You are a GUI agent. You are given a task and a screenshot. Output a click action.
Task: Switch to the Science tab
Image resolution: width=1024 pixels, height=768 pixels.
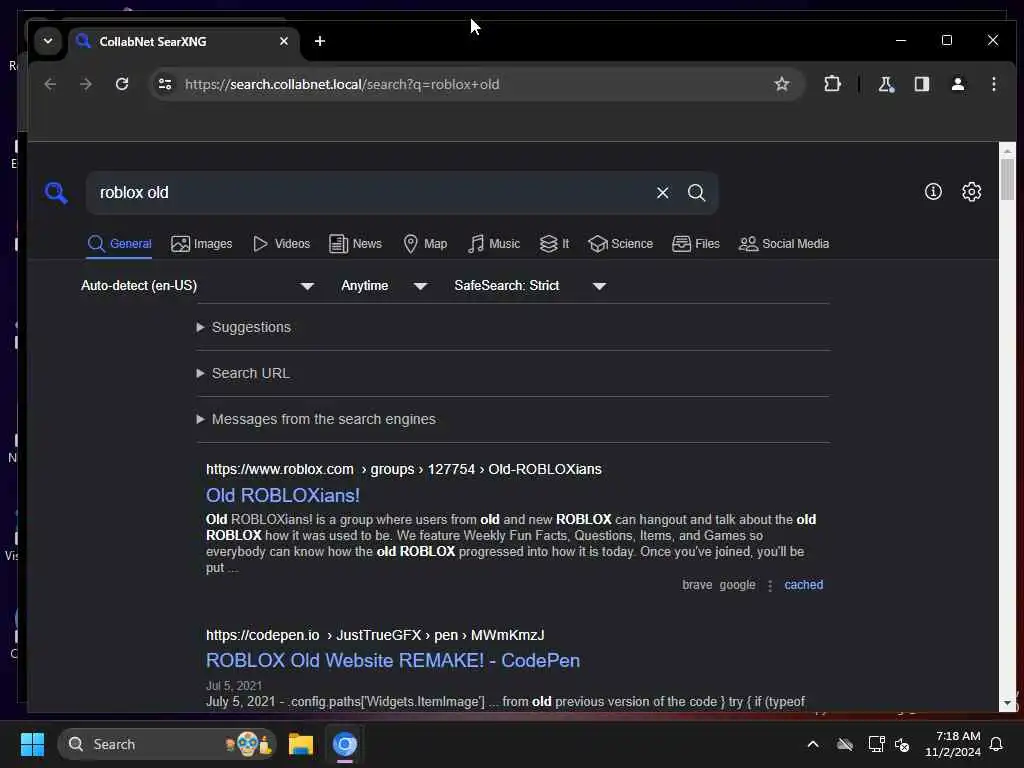tap(620, 244)
